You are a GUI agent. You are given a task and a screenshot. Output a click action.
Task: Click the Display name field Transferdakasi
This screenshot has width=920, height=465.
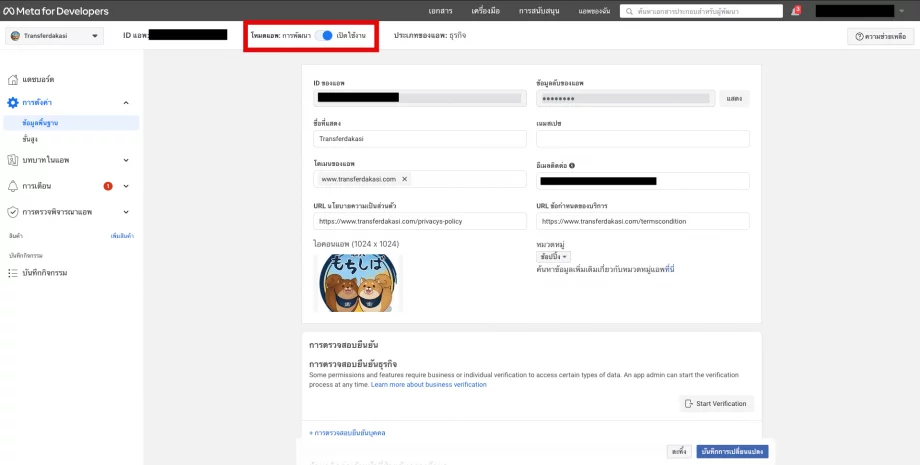[420, 139]
